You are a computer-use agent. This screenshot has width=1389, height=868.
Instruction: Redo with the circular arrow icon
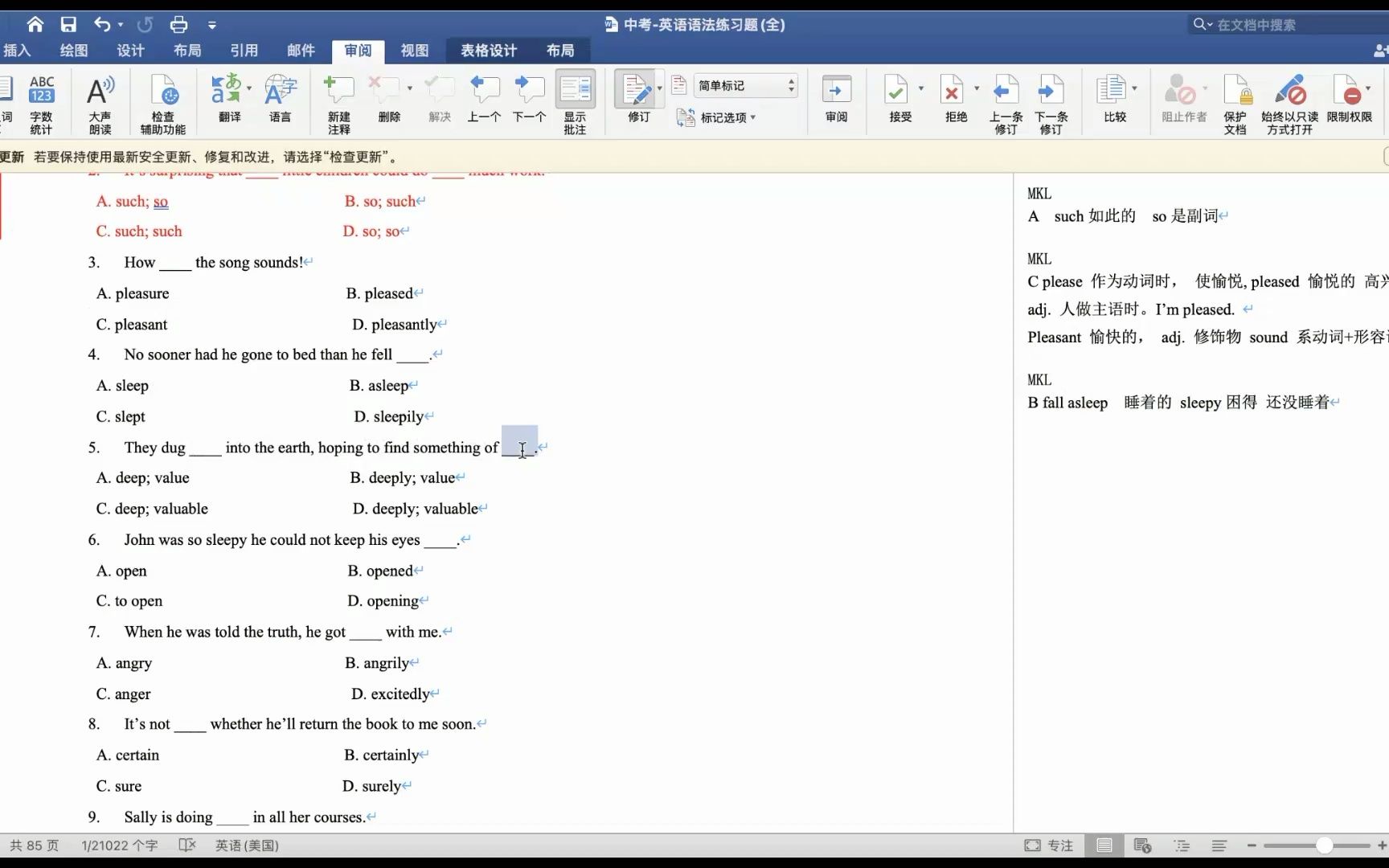click(x=145, y=24)
